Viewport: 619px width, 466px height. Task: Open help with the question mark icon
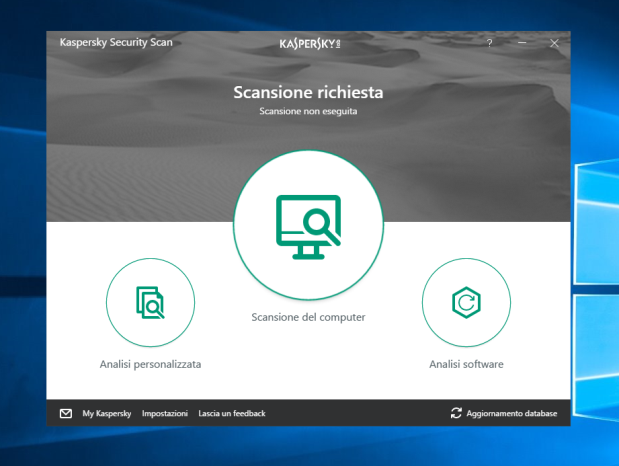490,43
